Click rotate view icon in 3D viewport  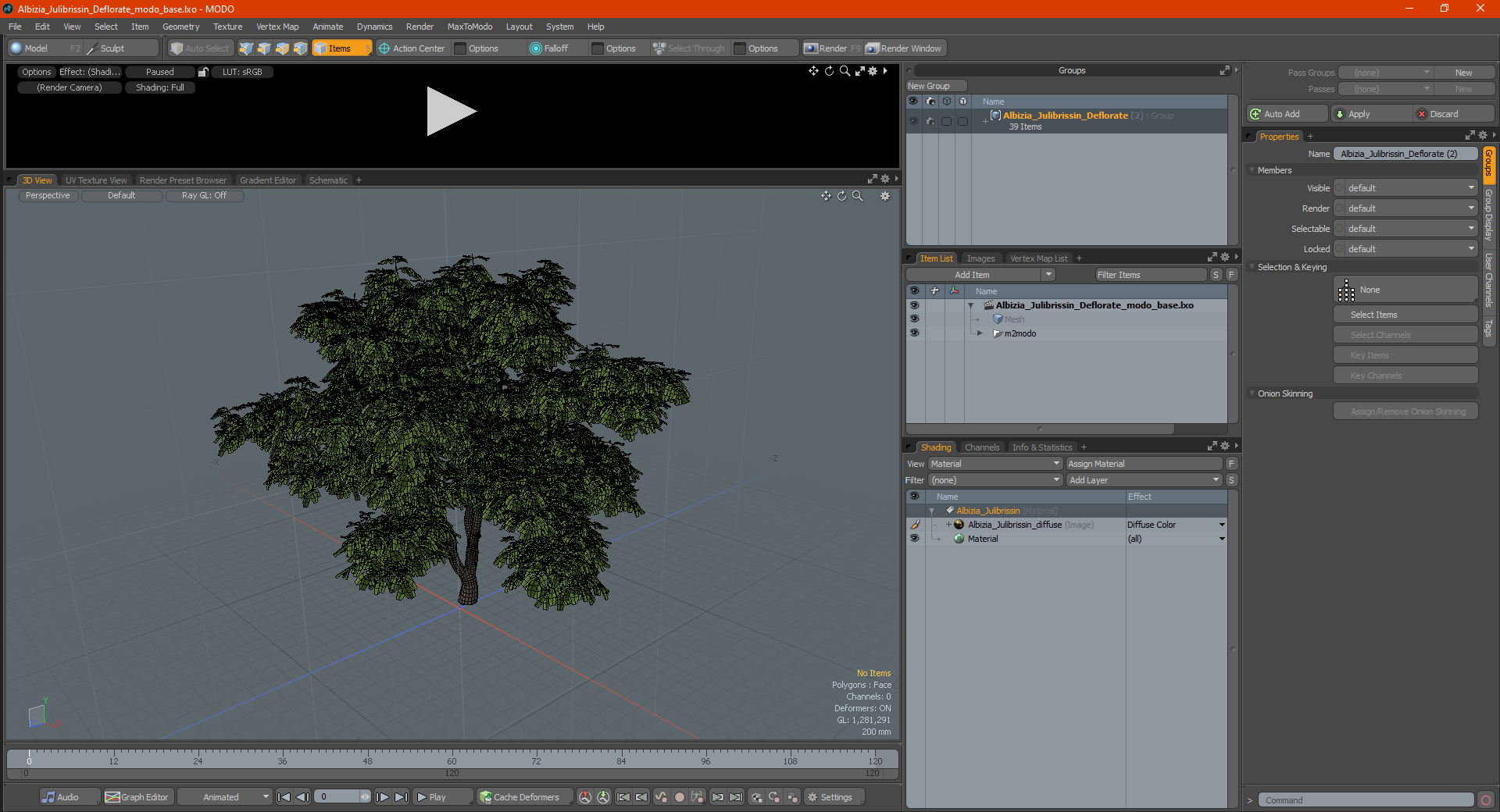[842, 196]
